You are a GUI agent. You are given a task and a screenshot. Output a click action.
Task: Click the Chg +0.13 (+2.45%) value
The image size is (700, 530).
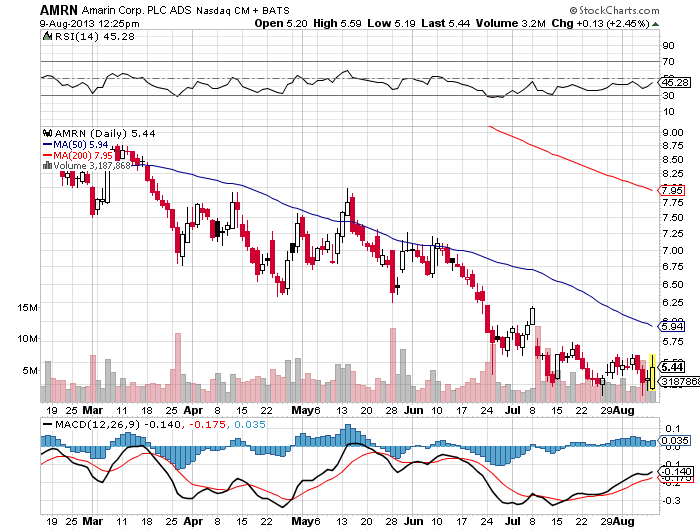coord(600,23)
